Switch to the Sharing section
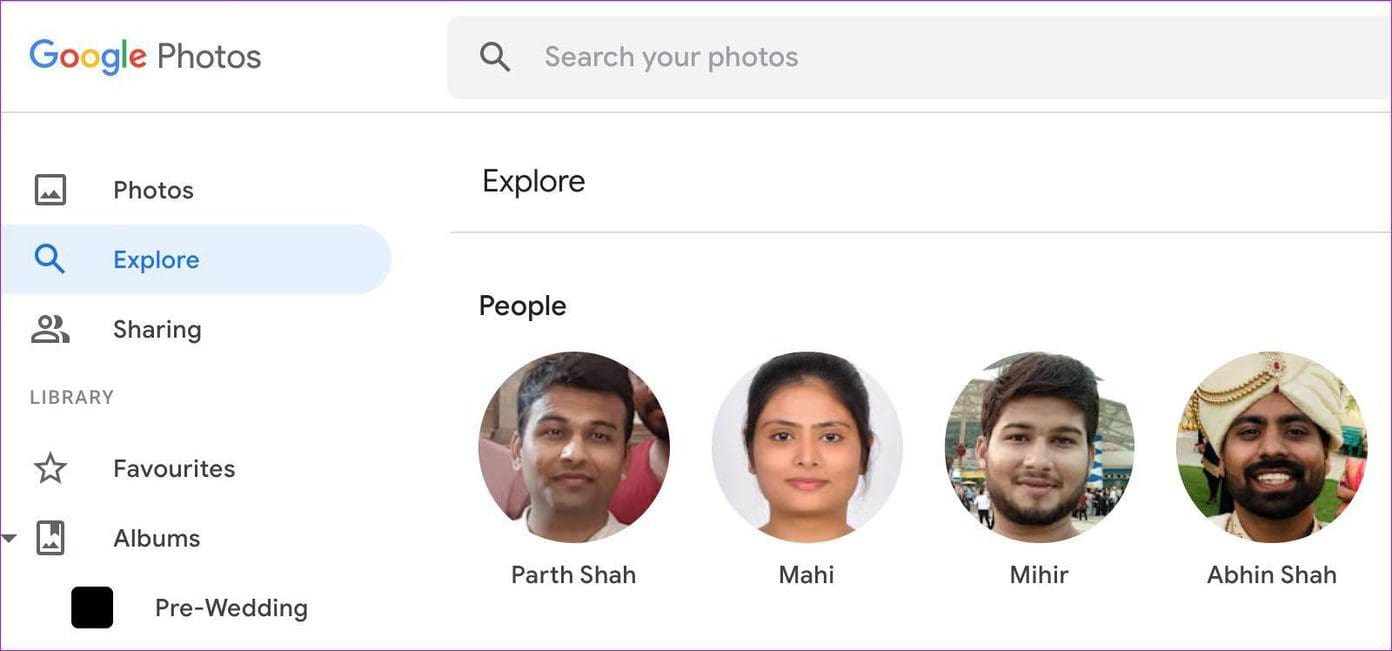The width and height of the screenshot is (1392, 651). [x=157, y=329]
